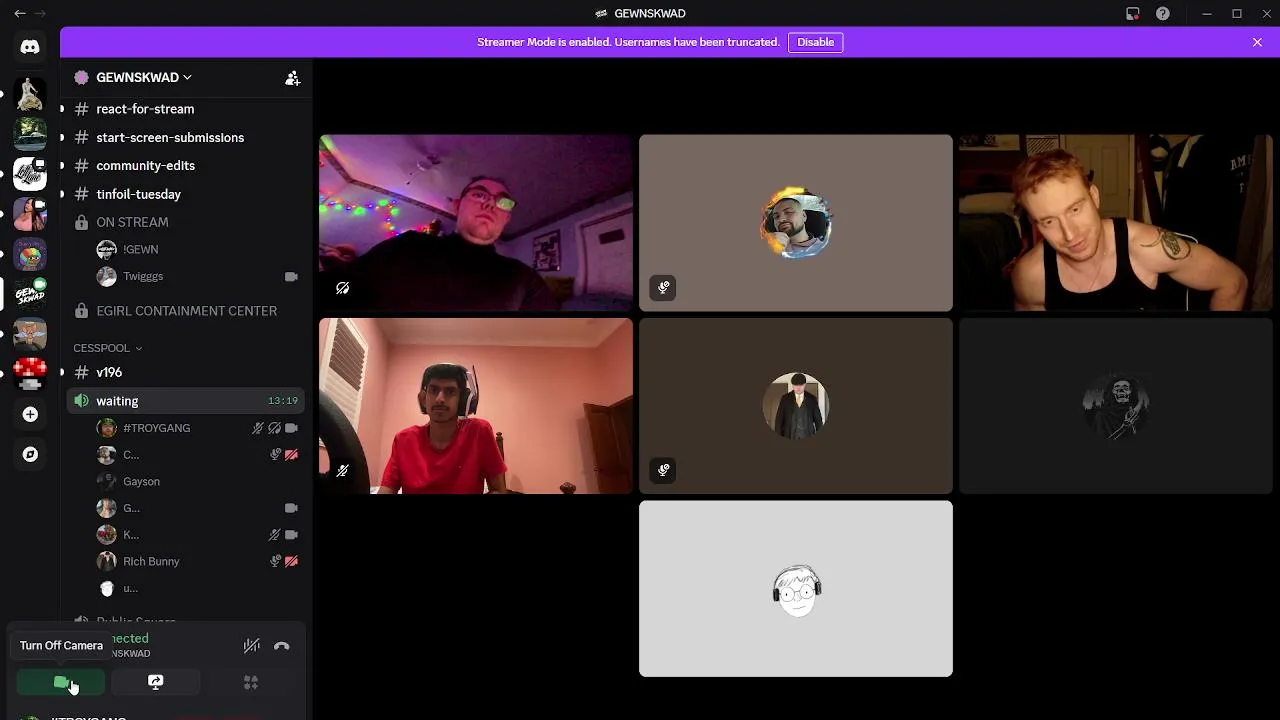Open the rainbow frog server icon

point(30,254)
